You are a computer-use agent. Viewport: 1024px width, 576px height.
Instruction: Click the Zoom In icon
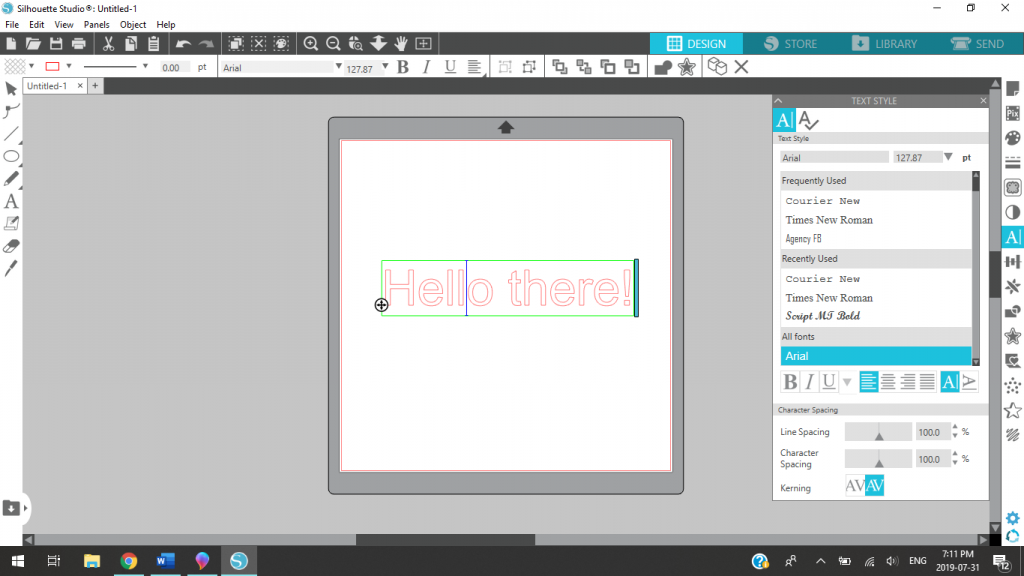pos(311,44)
